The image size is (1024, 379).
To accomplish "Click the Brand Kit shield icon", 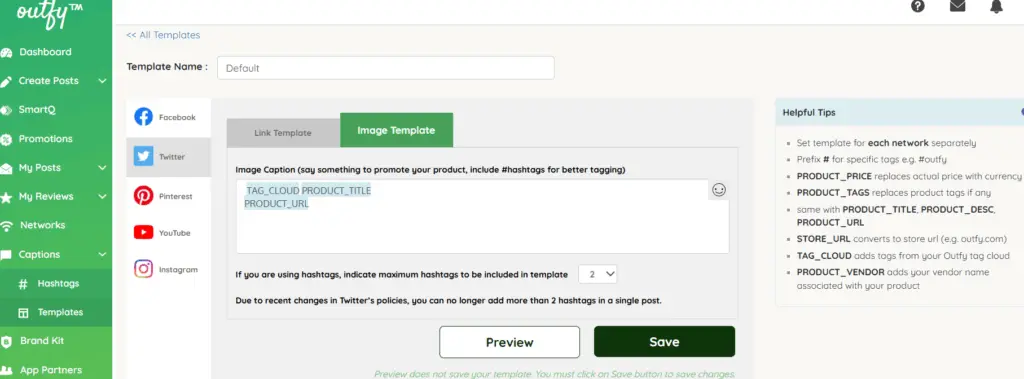I will [7, 341].
